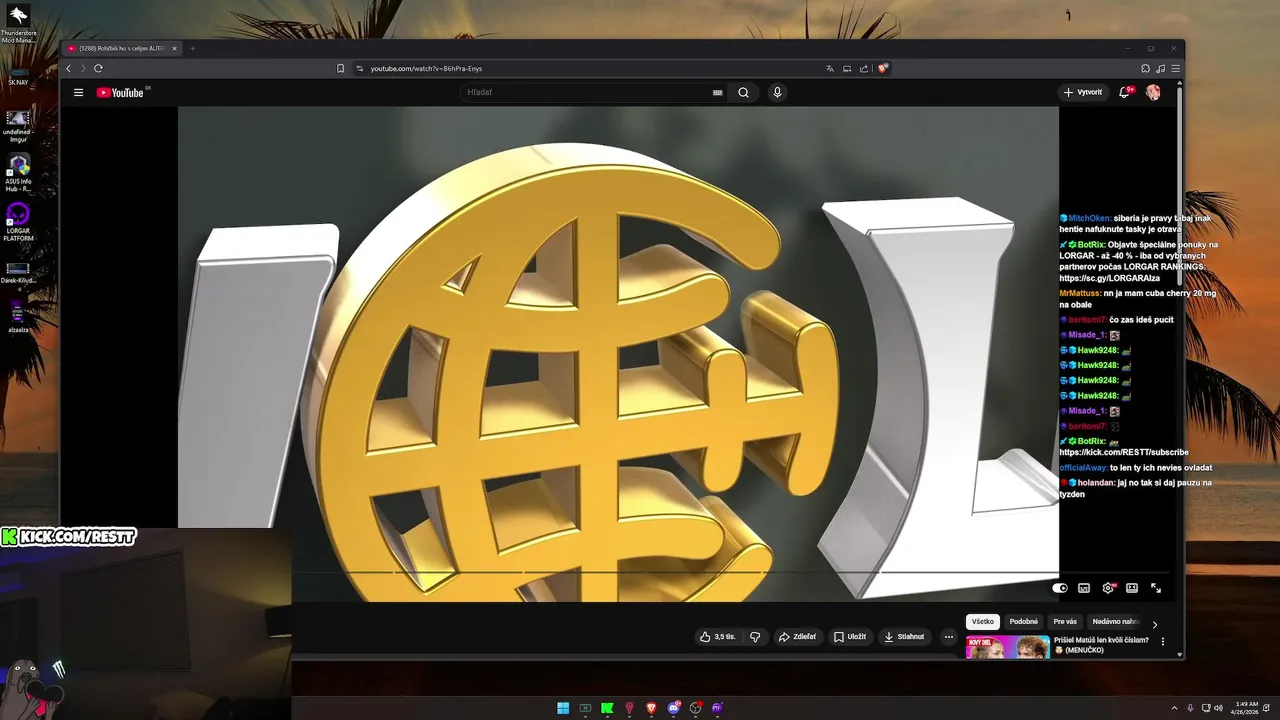Open Windows Start menu

[563, 708]
